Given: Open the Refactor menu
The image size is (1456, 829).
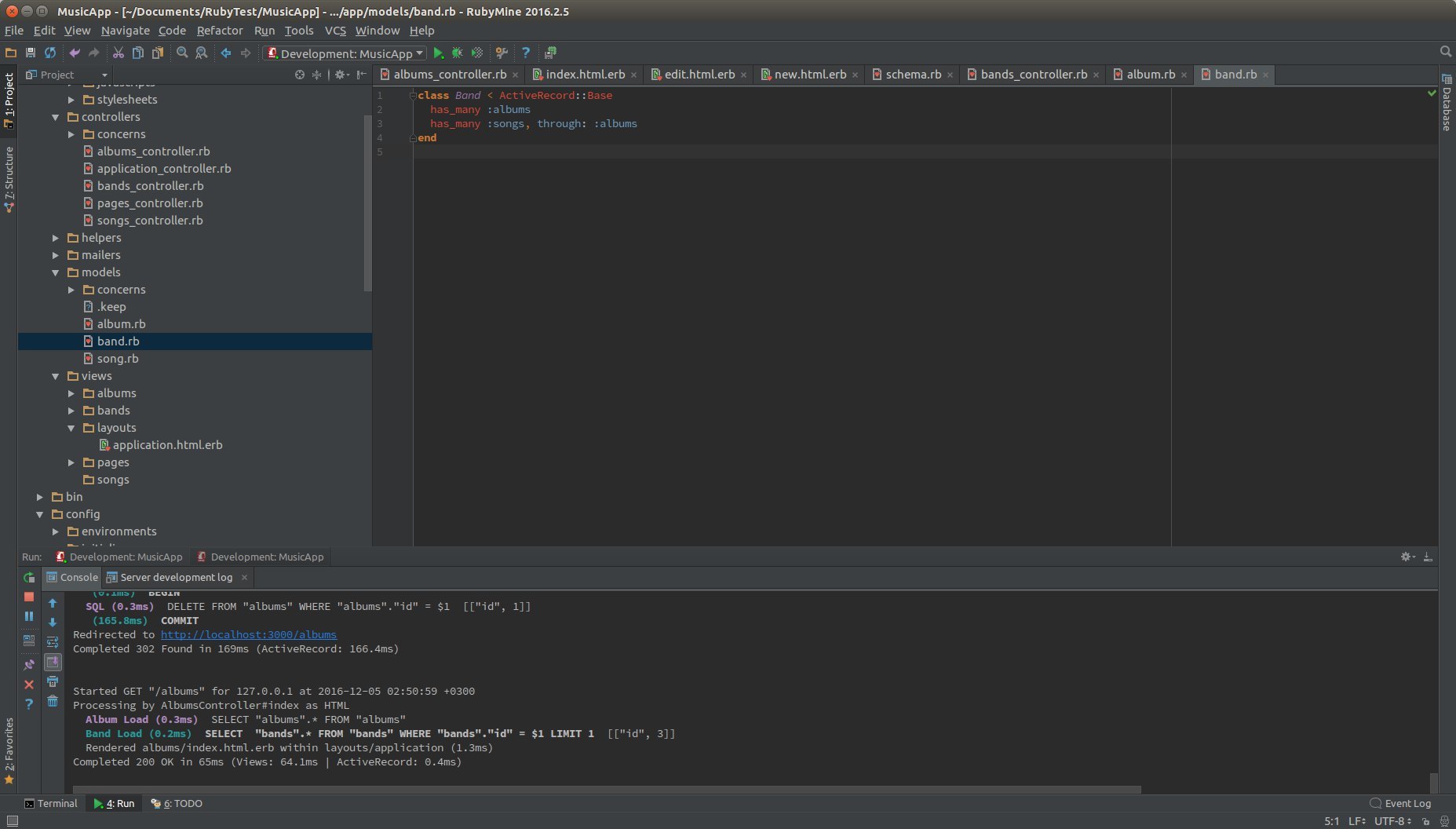Looking at the screenshot, I should click(220, 31).
